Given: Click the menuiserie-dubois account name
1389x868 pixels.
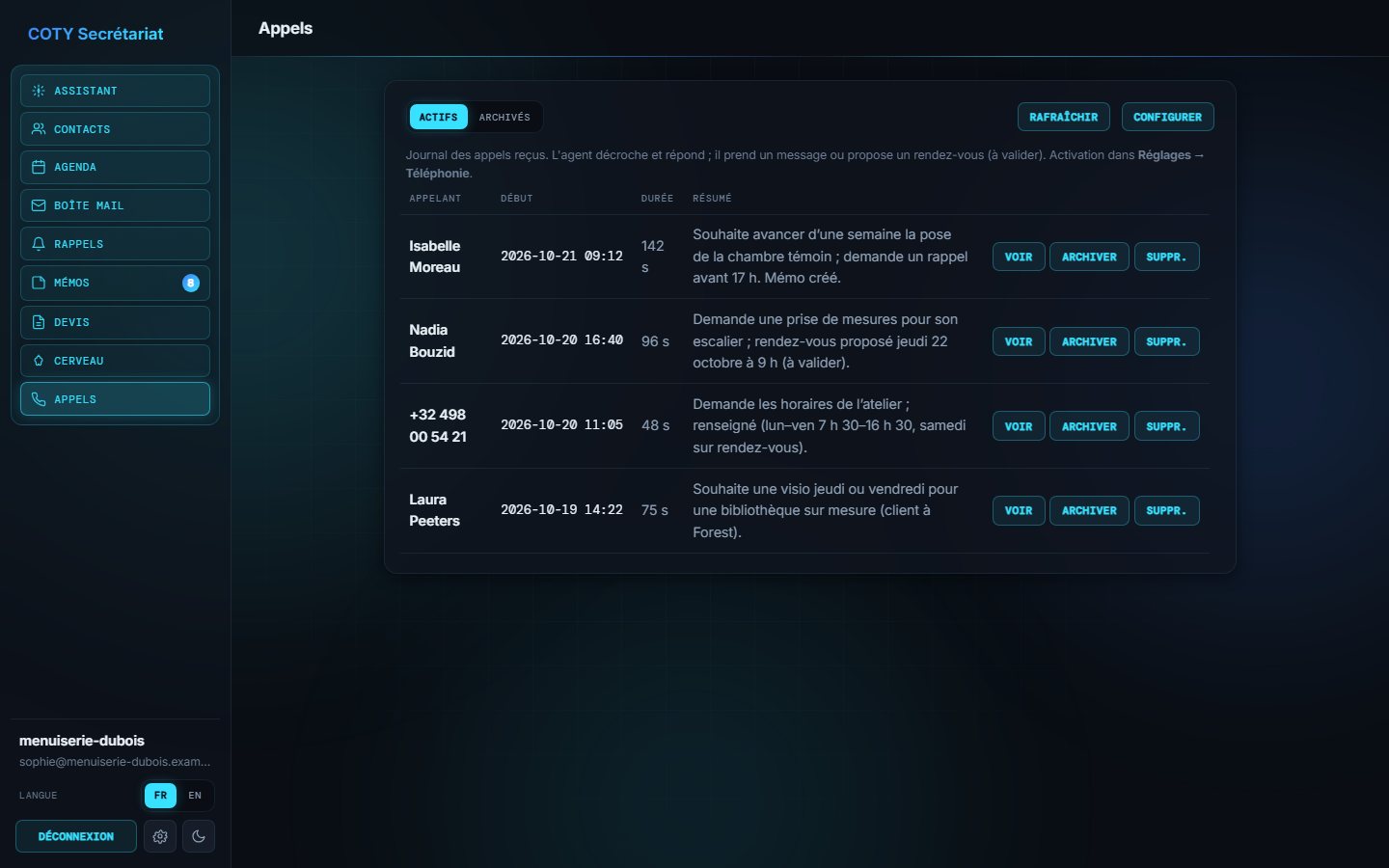Looking at the screenshot, I should click(x=82, y=741).
